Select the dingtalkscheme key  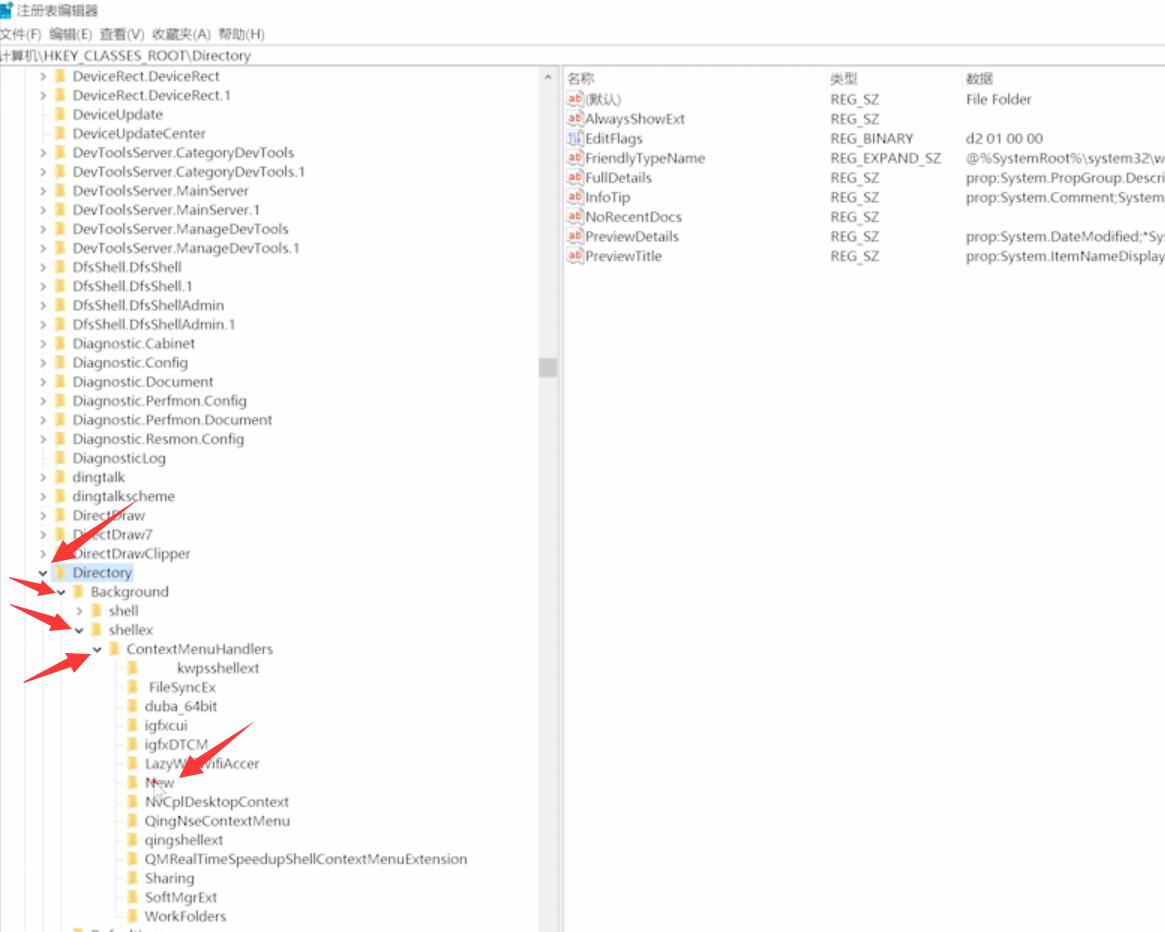click(124, 496)
